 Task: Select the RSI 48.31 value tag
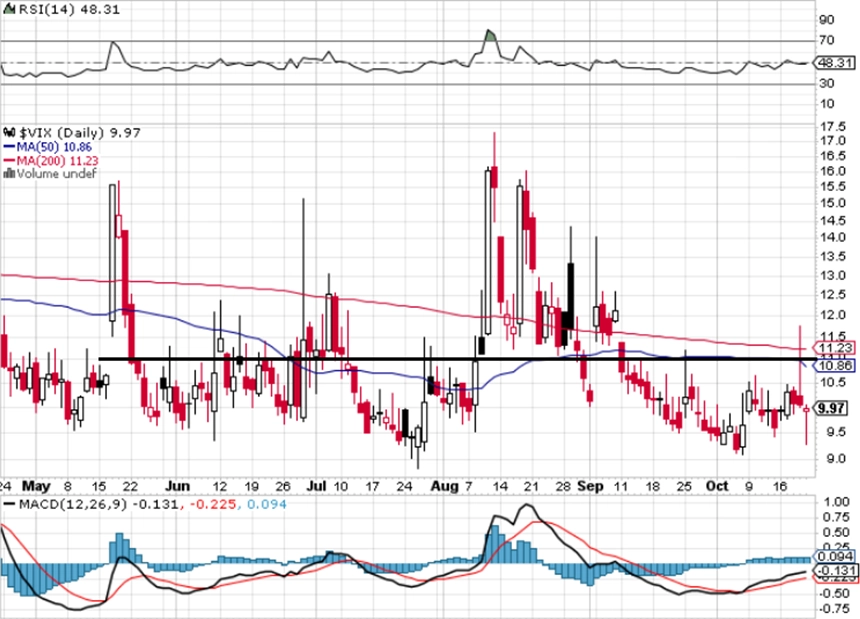[x=834, y=63]
